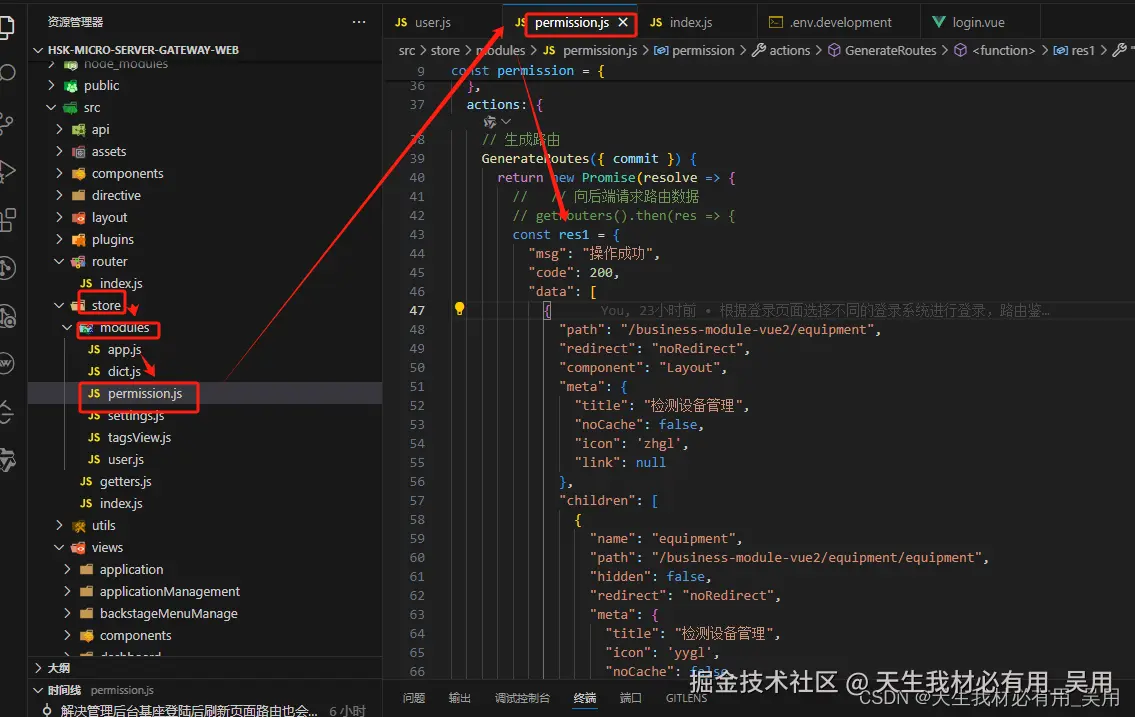This screenshot has width=1135, height=717.
Task: Click the store breadcrumb segment
Action: pyautogui.click(x=445, y=51)
